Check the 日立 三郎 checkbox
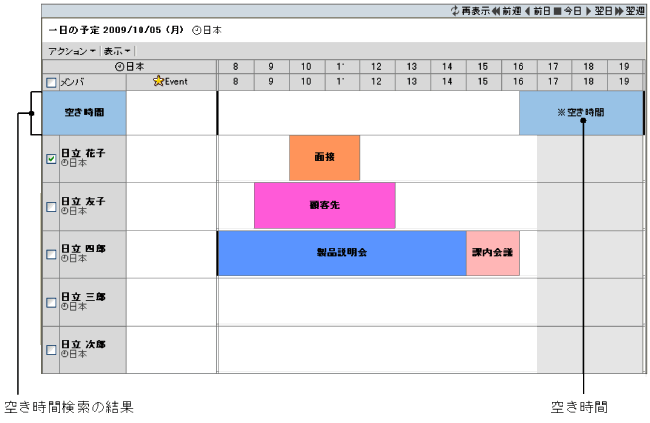 click(51, 302)
